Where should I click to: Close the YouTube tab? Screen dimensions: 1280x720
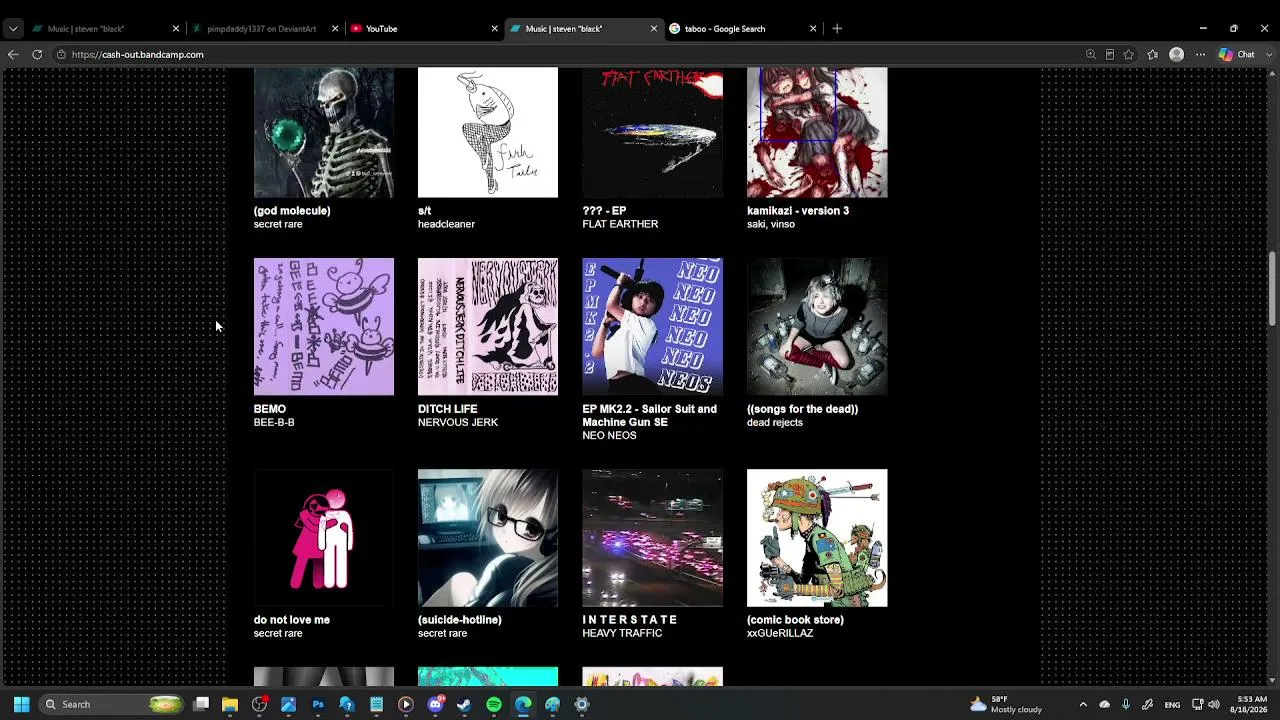click(494, 28)
